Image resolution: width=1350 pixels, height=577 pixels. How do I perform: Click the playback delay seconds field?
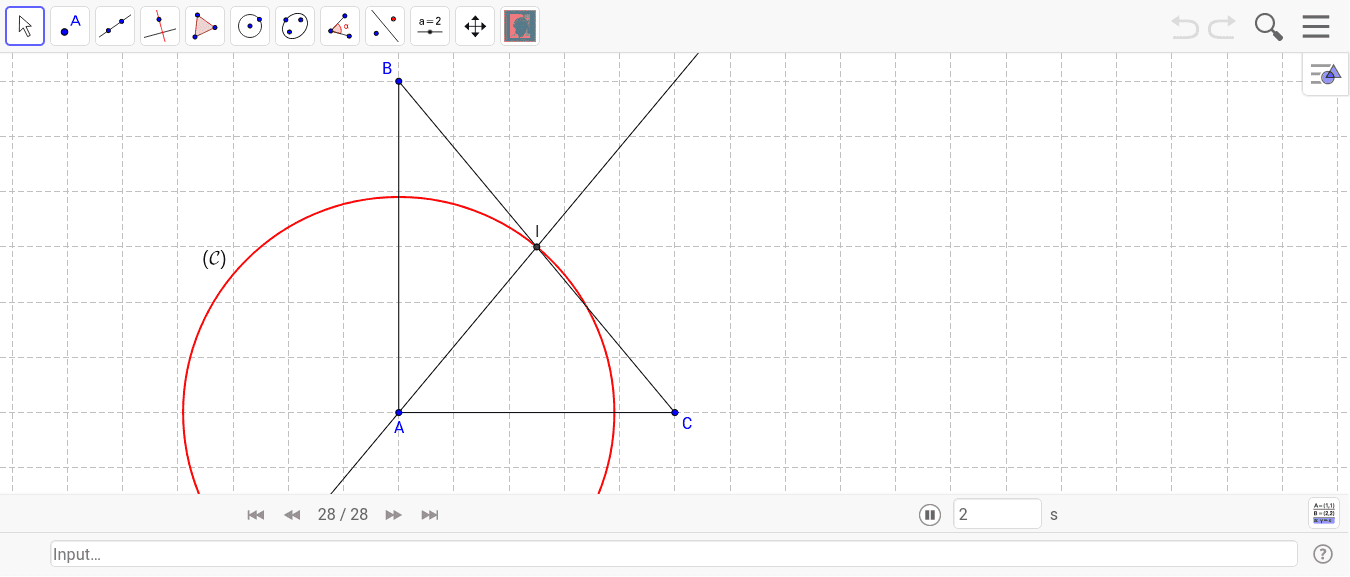[x=997, y=514]
